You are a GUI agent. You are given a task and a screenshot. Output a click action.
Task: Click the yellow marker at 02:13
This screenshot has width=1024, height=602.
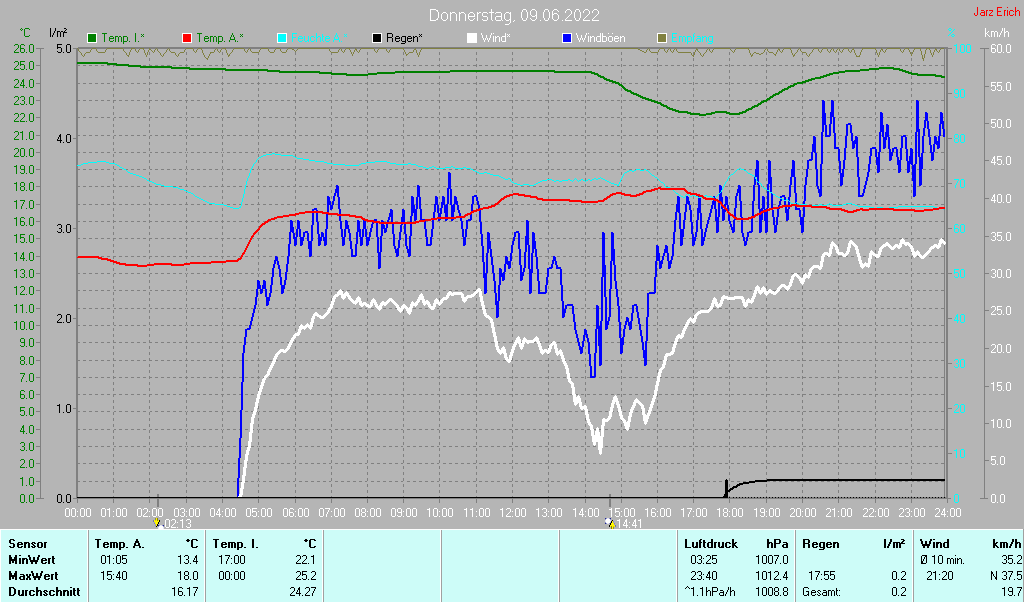coord(157,522)
